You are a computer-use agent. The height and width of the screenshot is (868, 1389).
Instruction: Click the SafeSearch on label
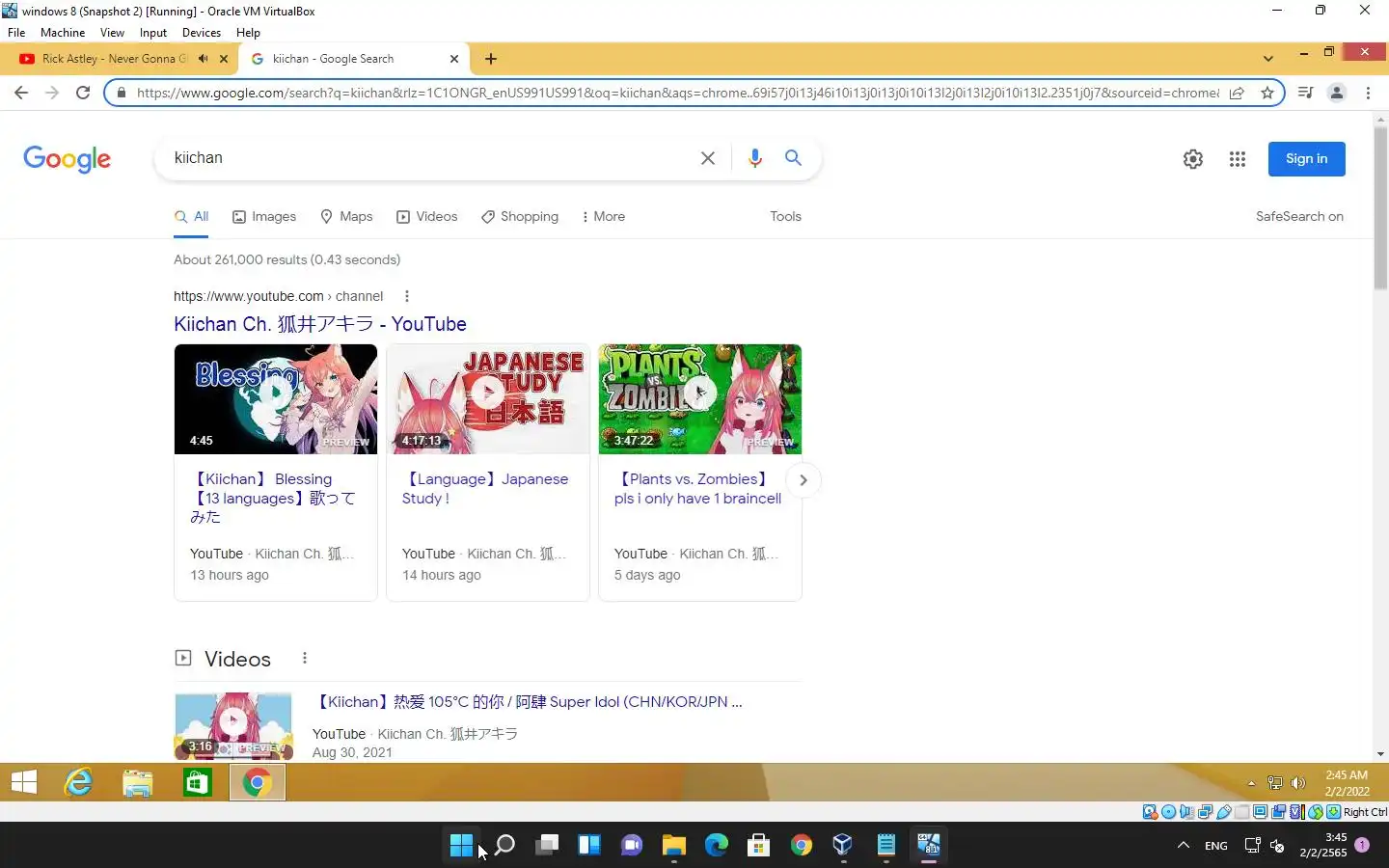click(1299, 216)
